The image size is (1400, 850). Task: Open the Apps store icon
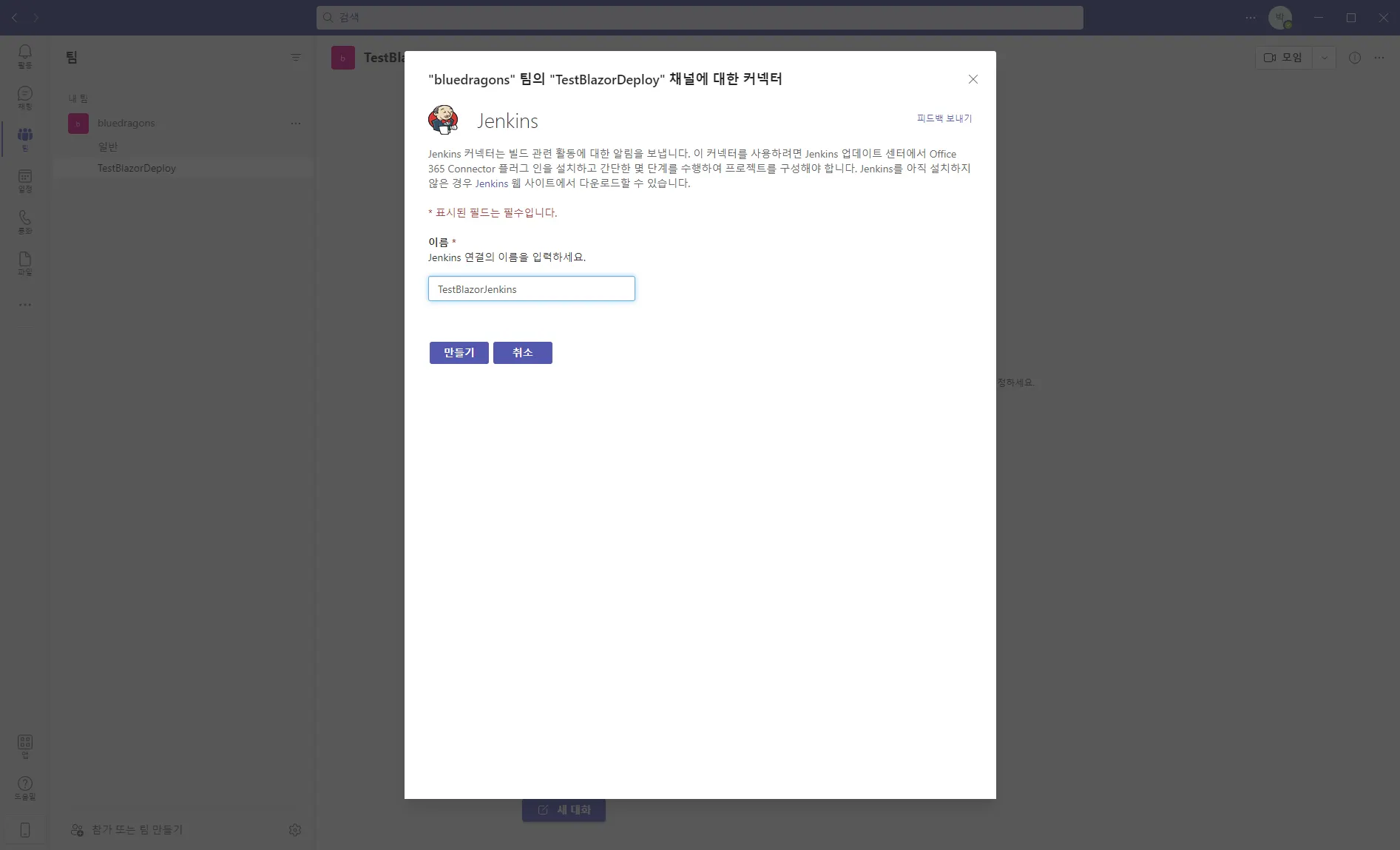pos(25,746)
